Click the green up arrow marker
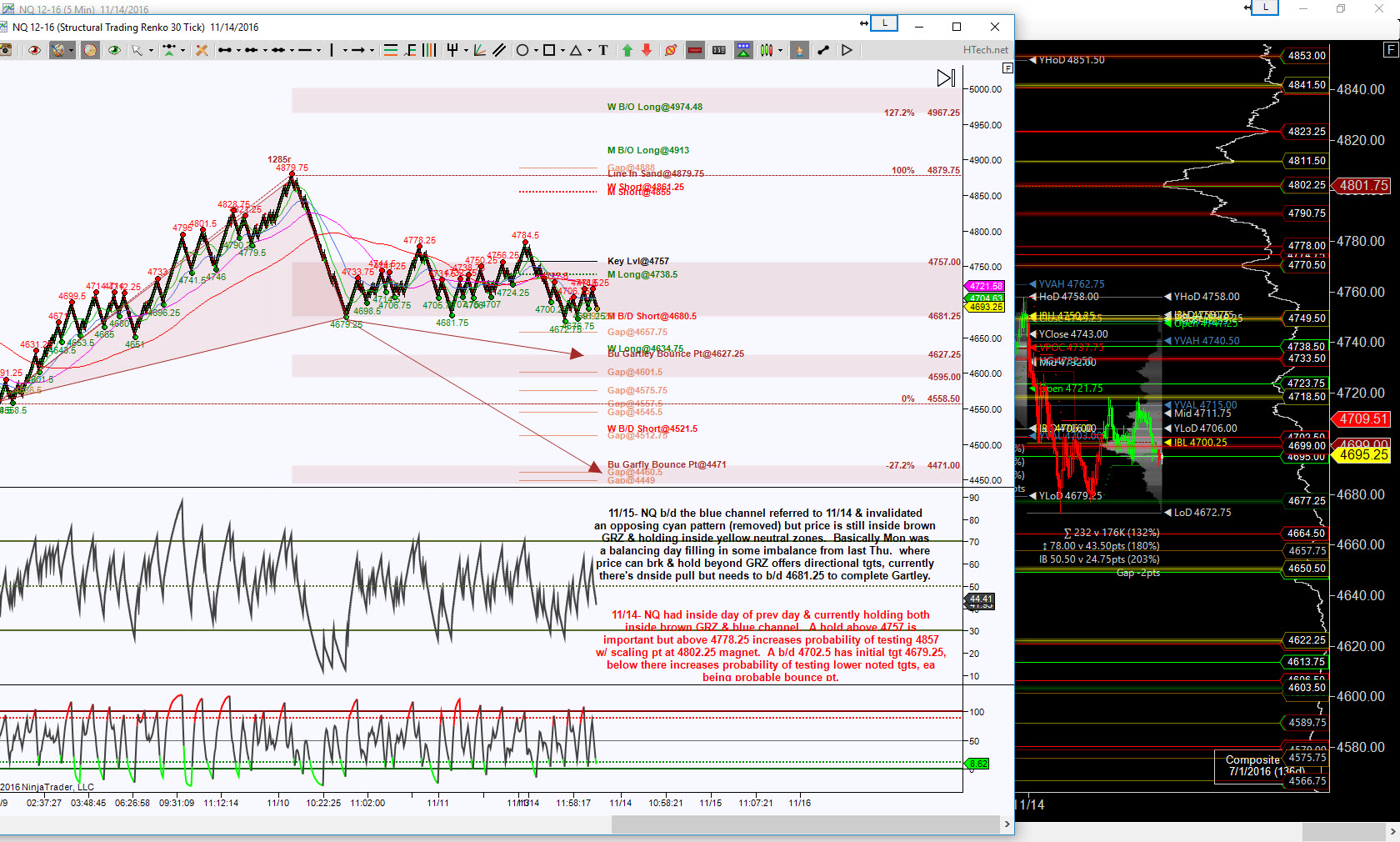 627,51
